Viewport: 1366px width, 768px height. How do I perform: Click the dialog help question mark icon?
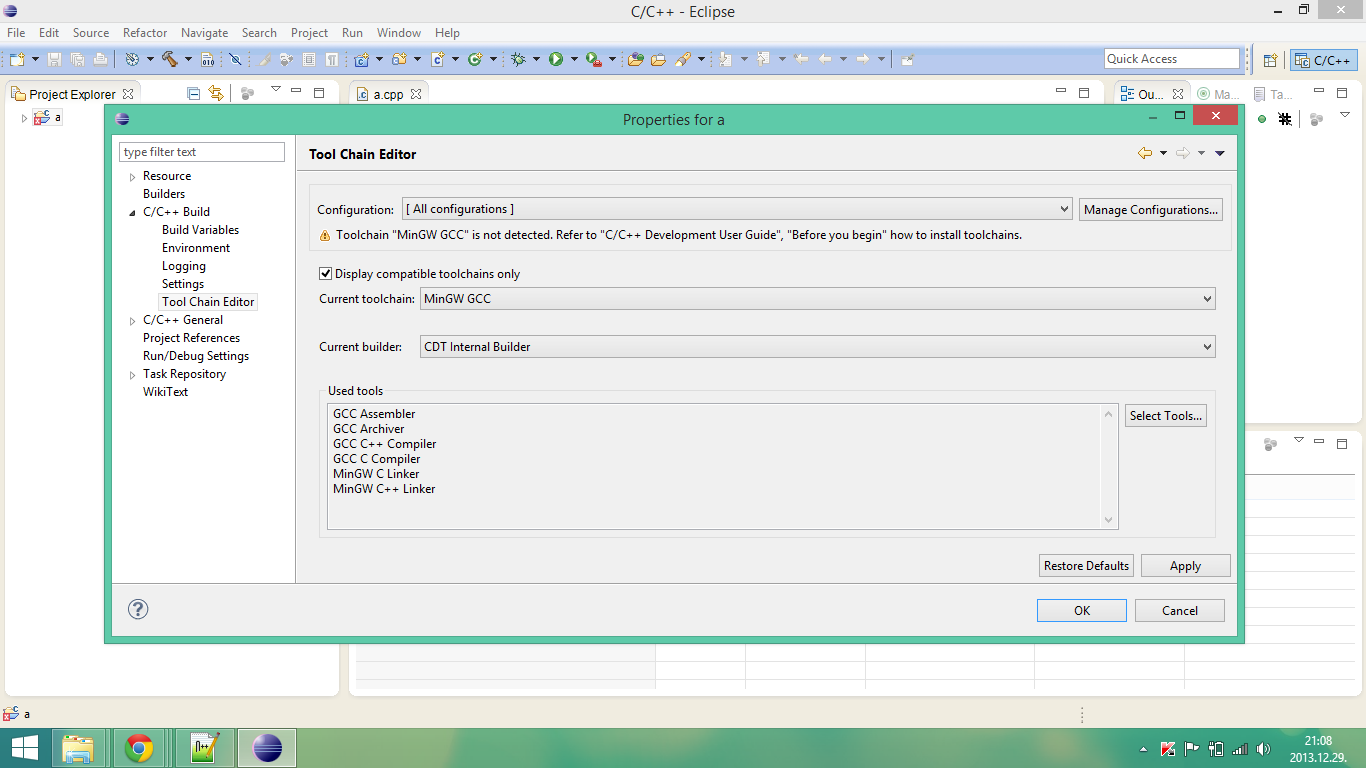[138, 609]
